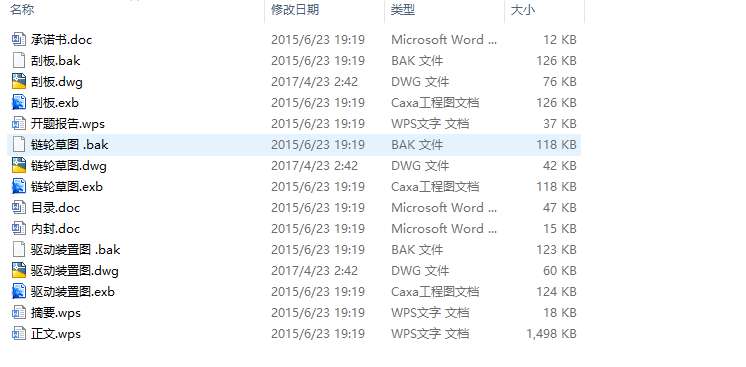The image size is (746, 367).
Task: Click the 开题报告.wps document icon
Action: pos(19,123)
